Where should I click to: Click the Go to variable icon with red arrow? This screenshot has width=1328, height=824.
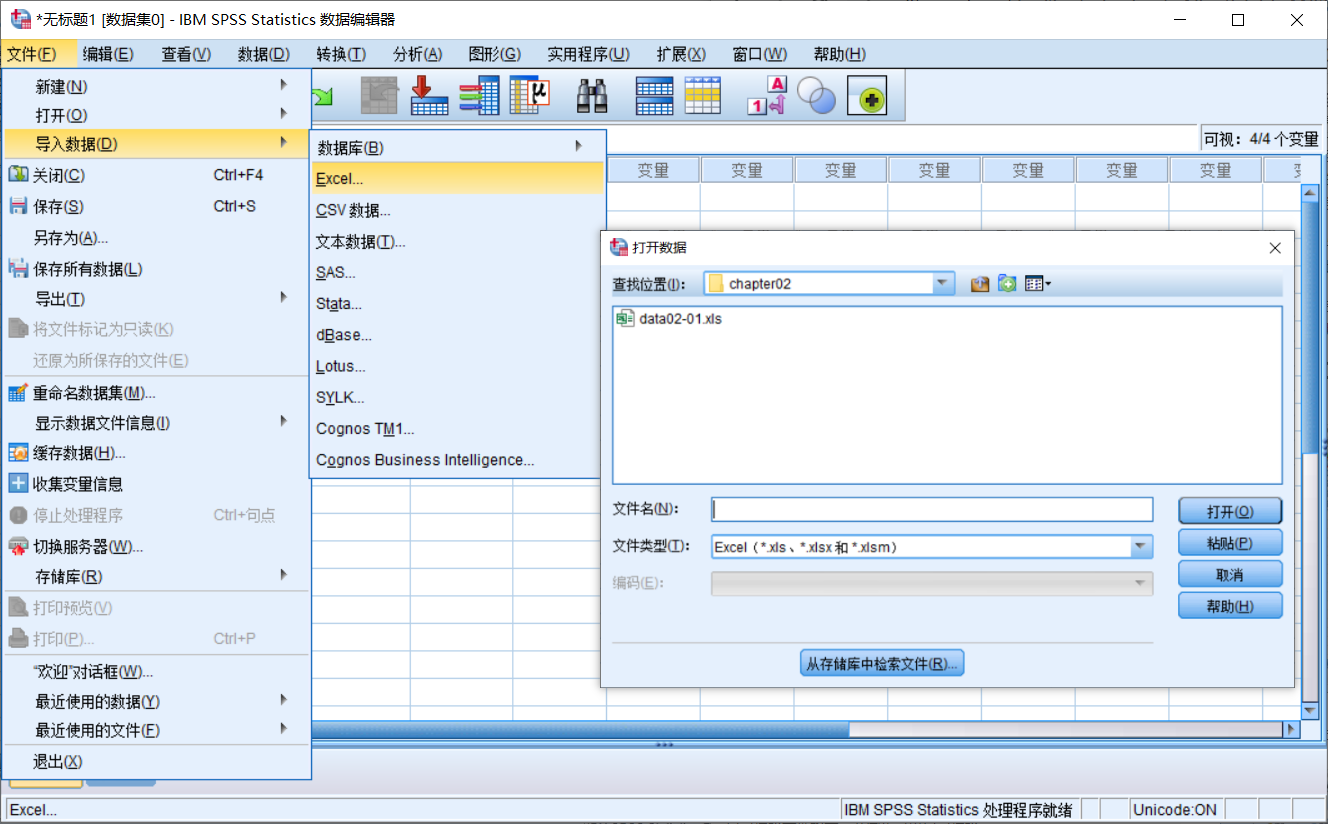tap(429, 96)
